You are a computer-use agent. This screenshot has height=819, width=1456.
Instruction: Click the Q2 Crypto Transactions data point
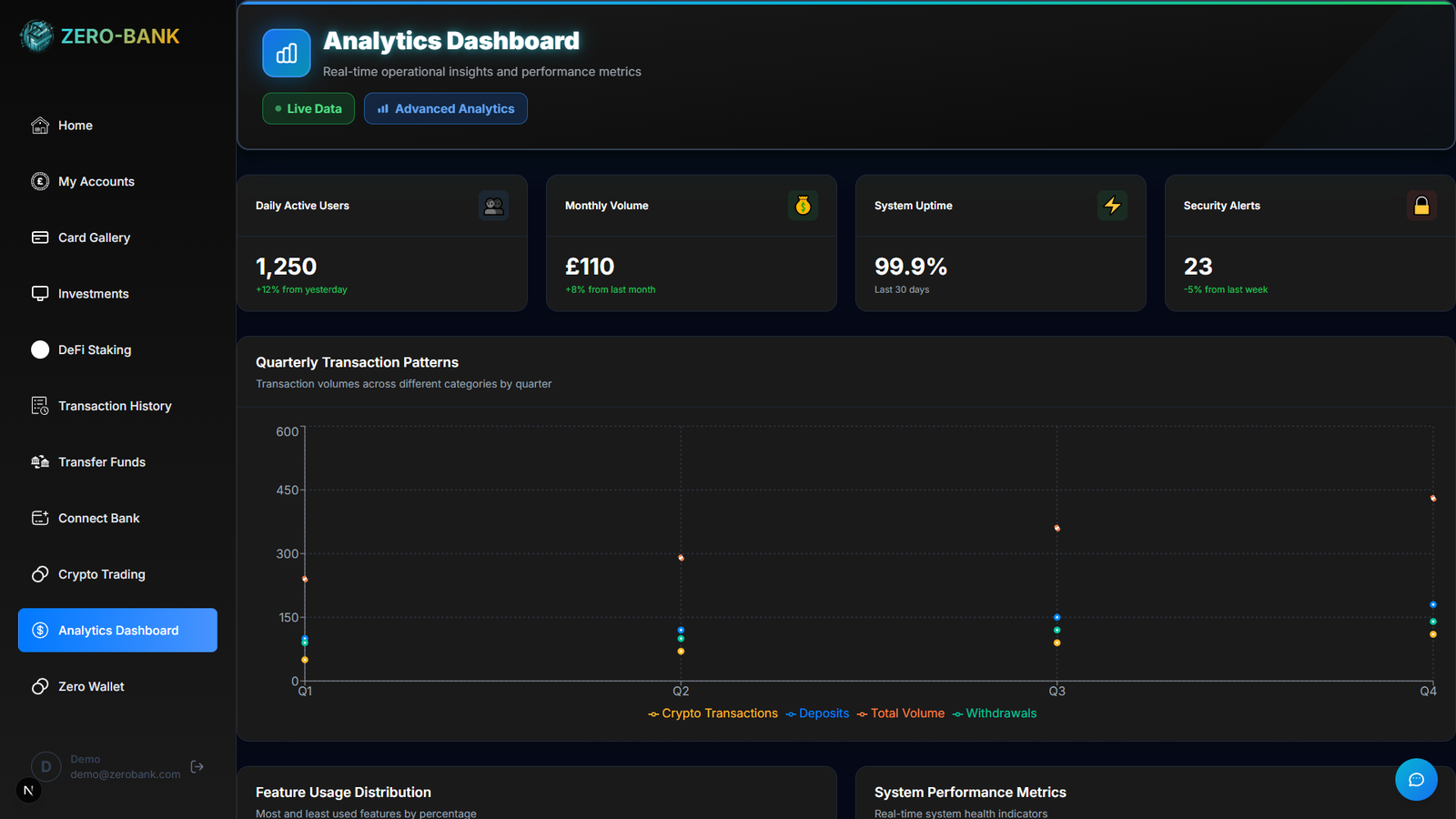coord(681,652)
